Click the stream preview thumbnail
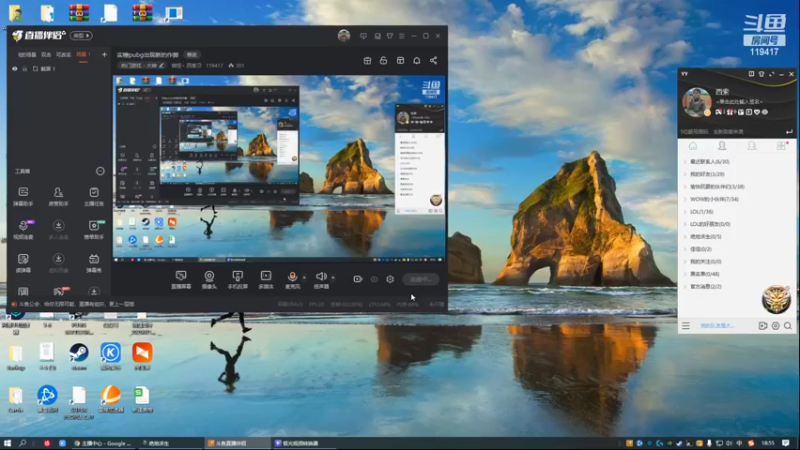Image resolution: width=800 pixels, height=450 pixels. click(279, 169)
